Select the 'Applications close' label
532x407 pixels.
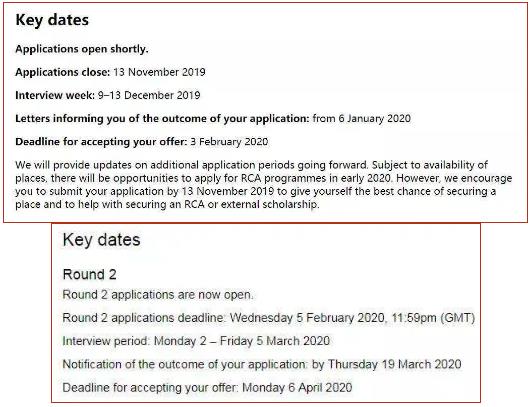[63, 72]
